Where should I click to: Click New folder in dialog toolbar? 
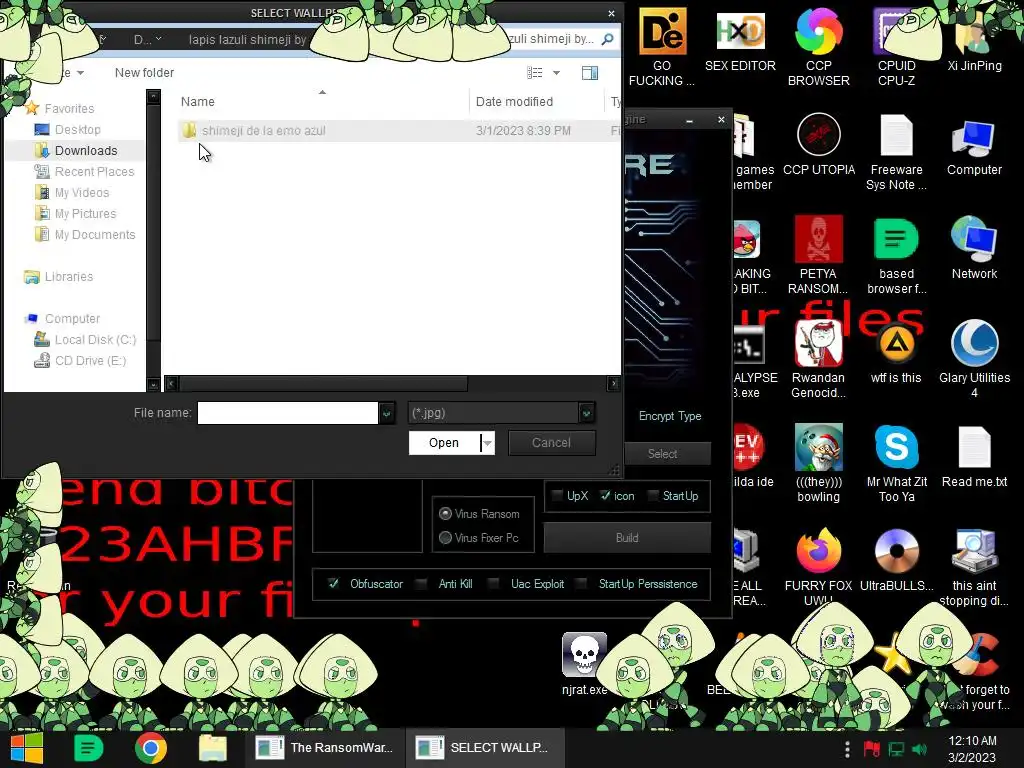pos(144,72)
